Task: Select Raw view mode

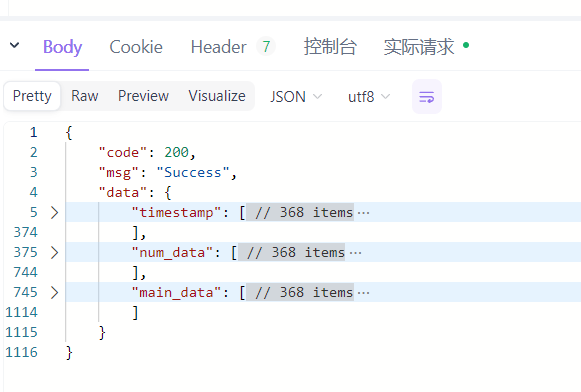Action: click(x=84, y=96)
